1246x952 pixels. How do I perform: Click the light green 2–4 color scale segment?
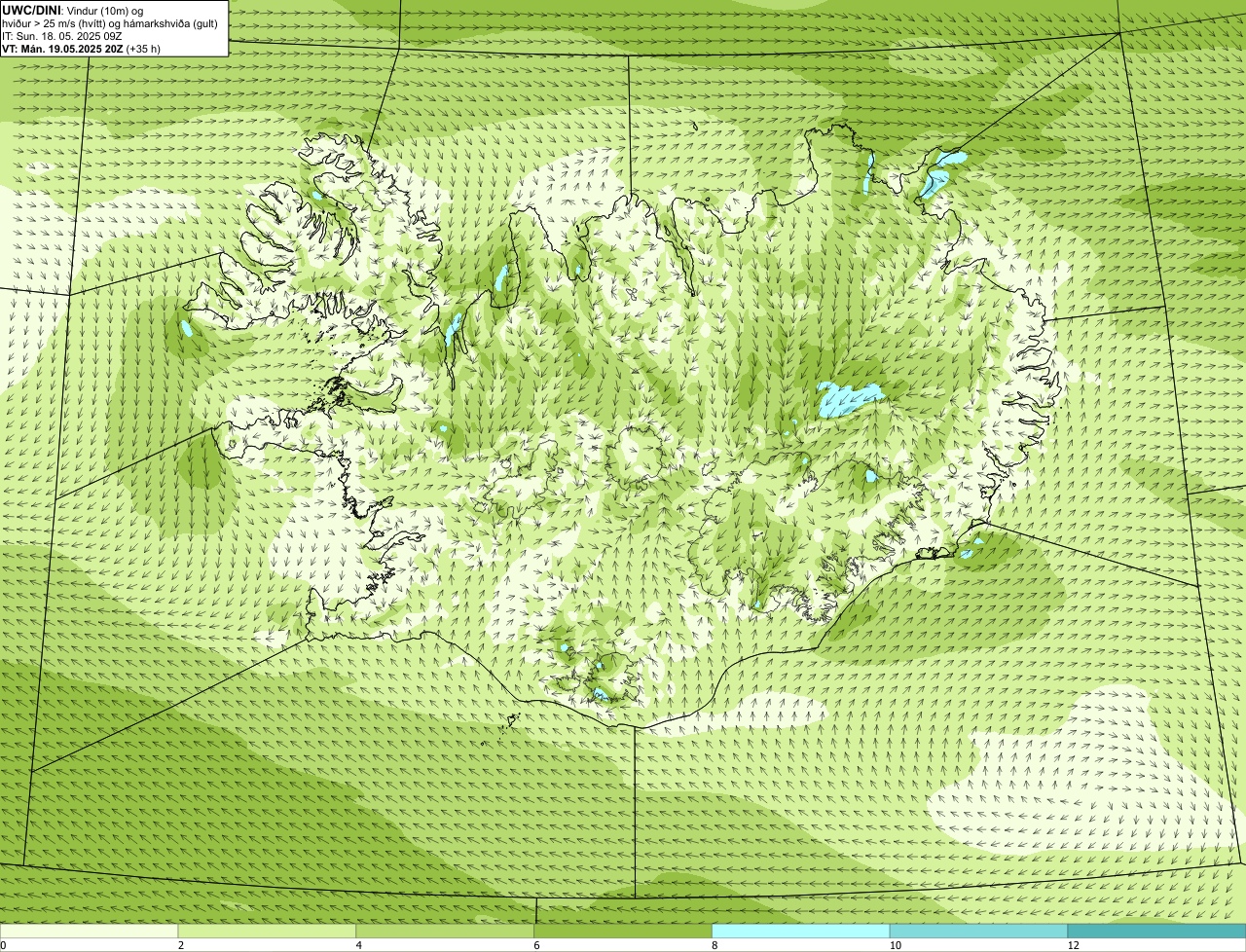click(268, 932)
